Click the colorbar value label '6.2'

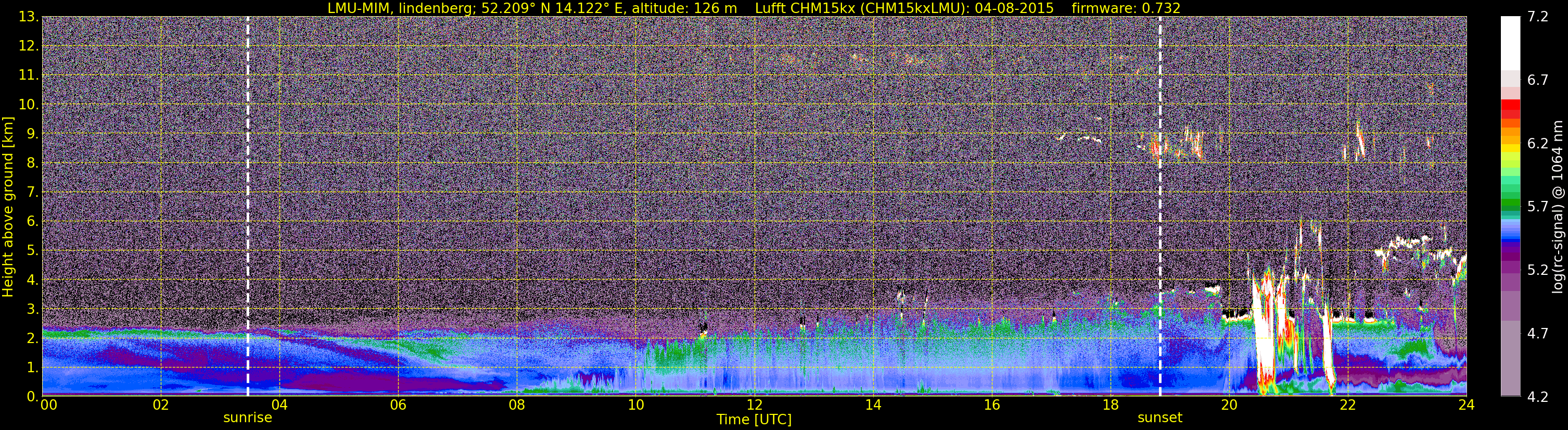[x=1538, y=144]
